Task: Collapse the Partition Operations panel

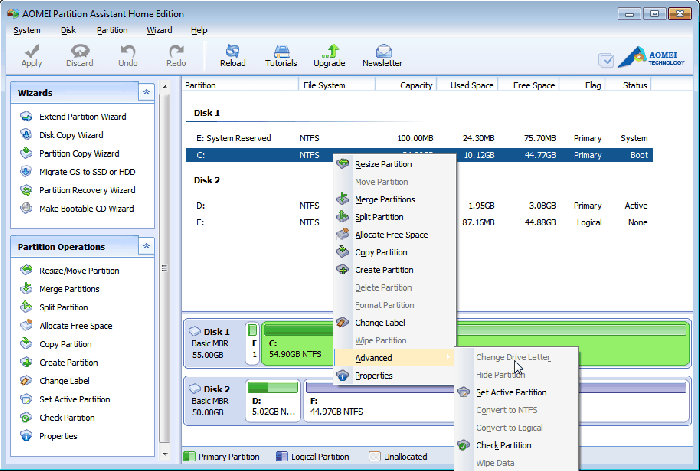Action: tap(146, 247)
